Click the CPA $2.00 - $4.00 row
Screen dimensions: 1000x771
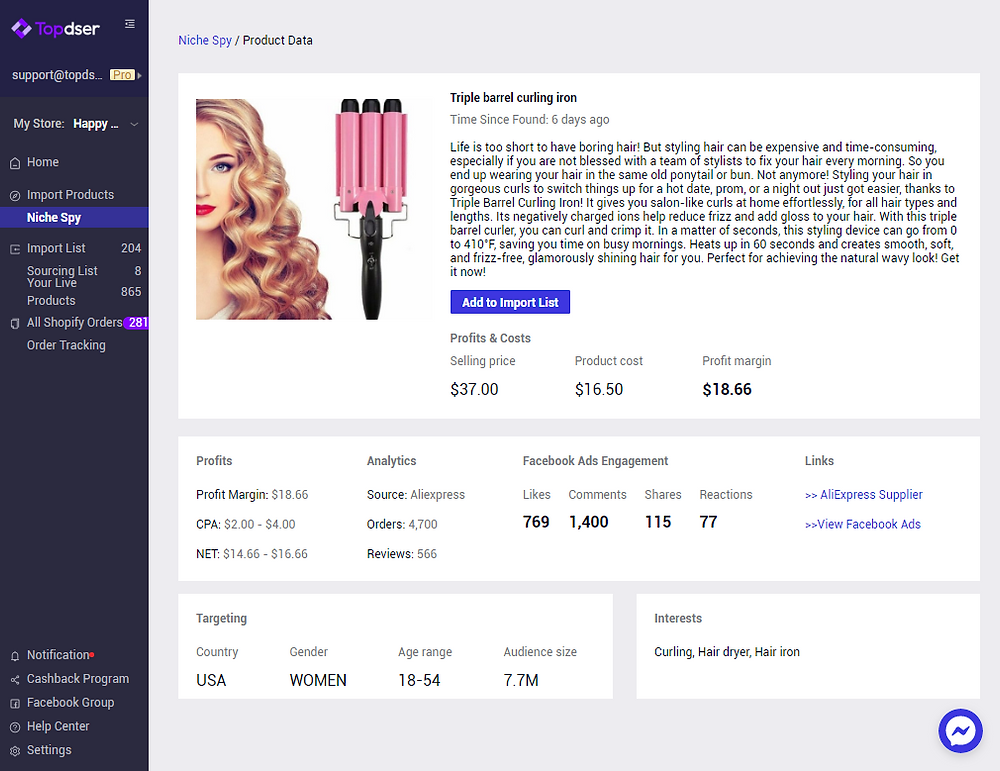click(246, 524)
